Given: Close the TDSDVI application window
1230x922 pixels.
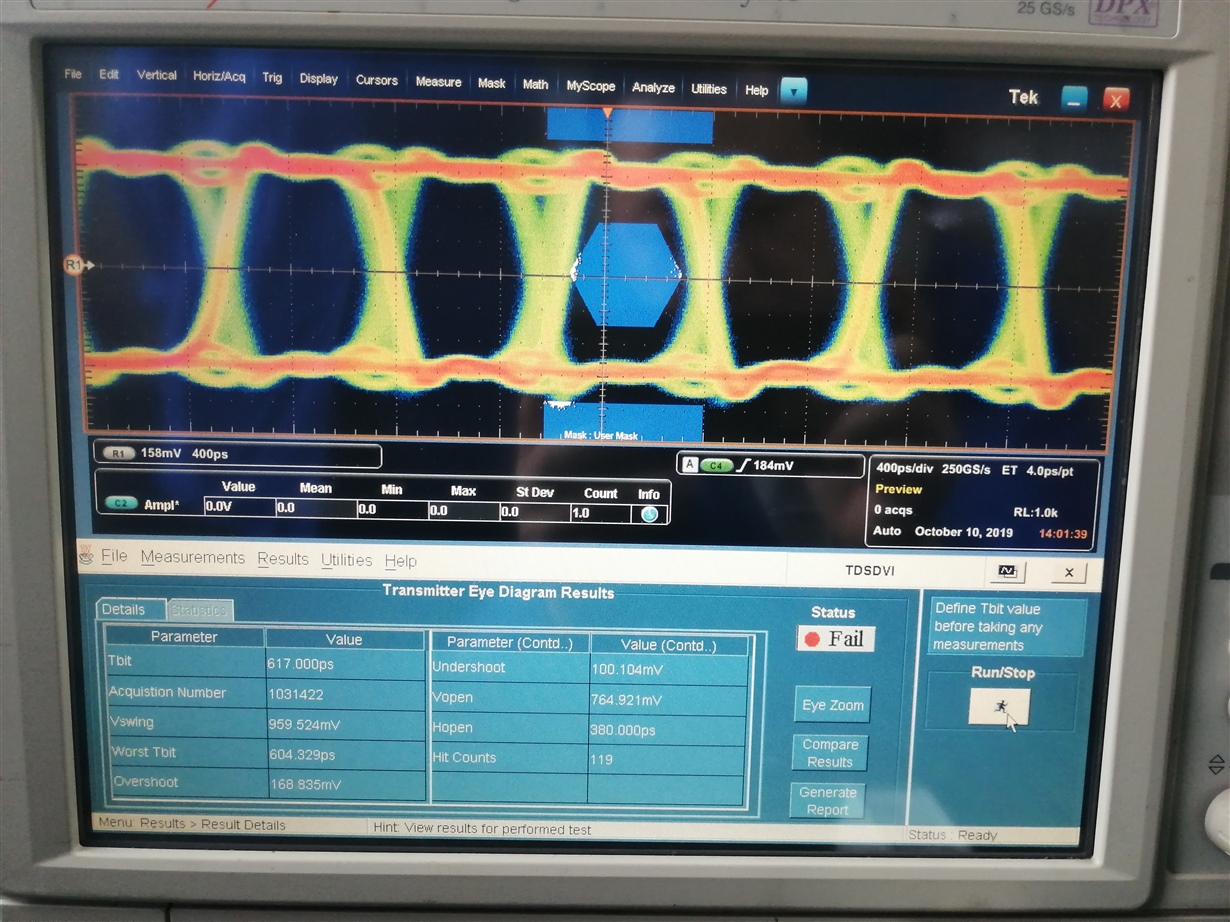Looking at the screenshot, I should (x=1068, y=572).
